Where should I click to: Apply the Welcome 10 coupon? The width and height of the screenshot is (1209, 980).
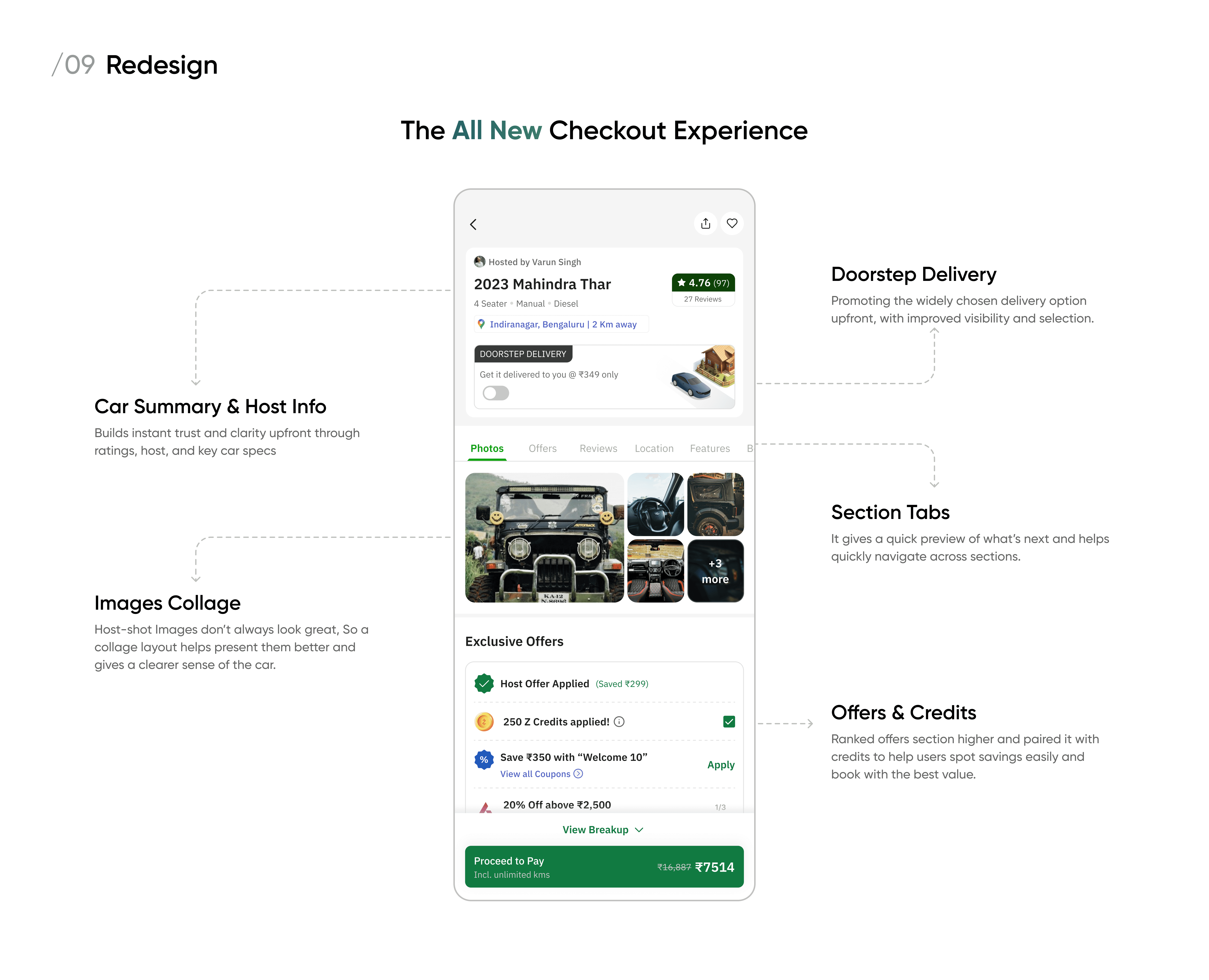721,765
